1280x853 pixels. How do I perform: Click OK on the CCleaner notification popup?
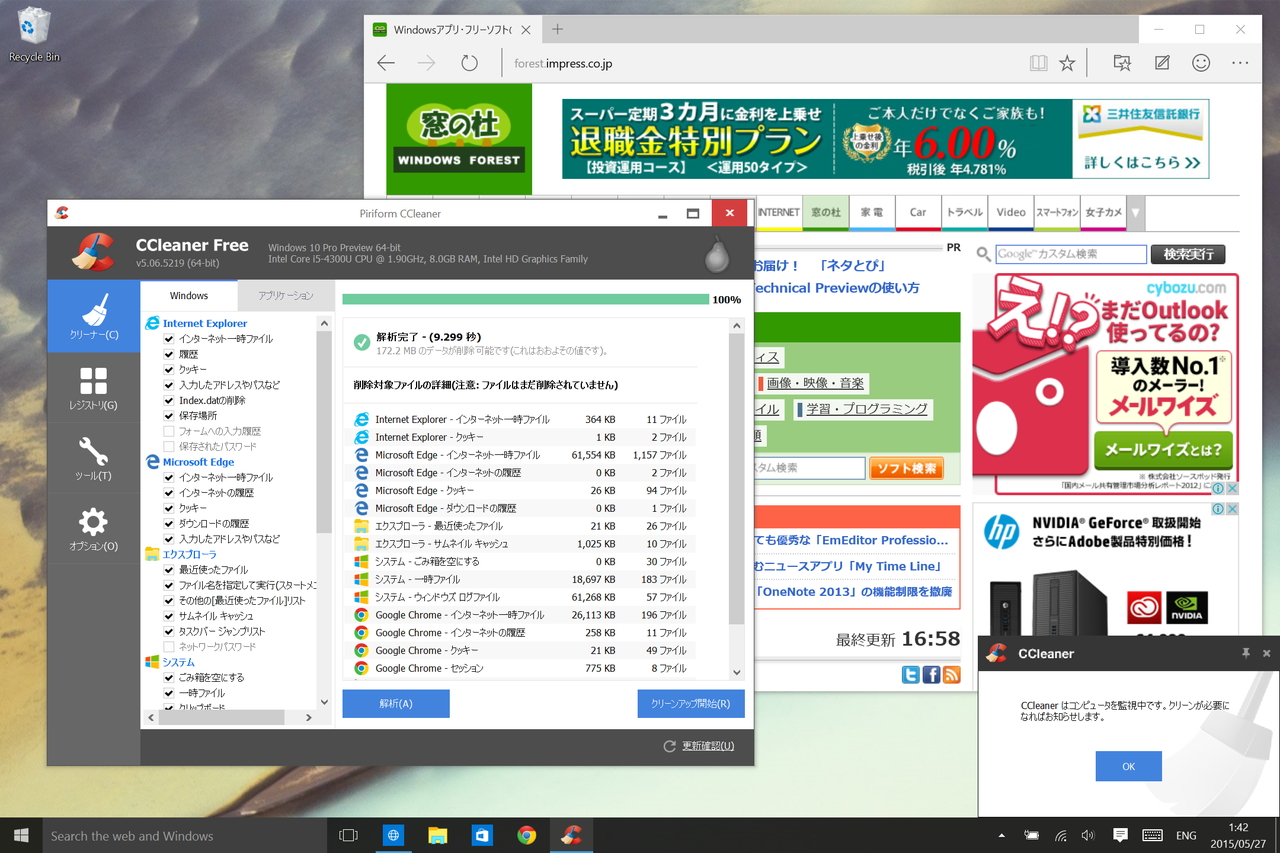coord(1128,766)
